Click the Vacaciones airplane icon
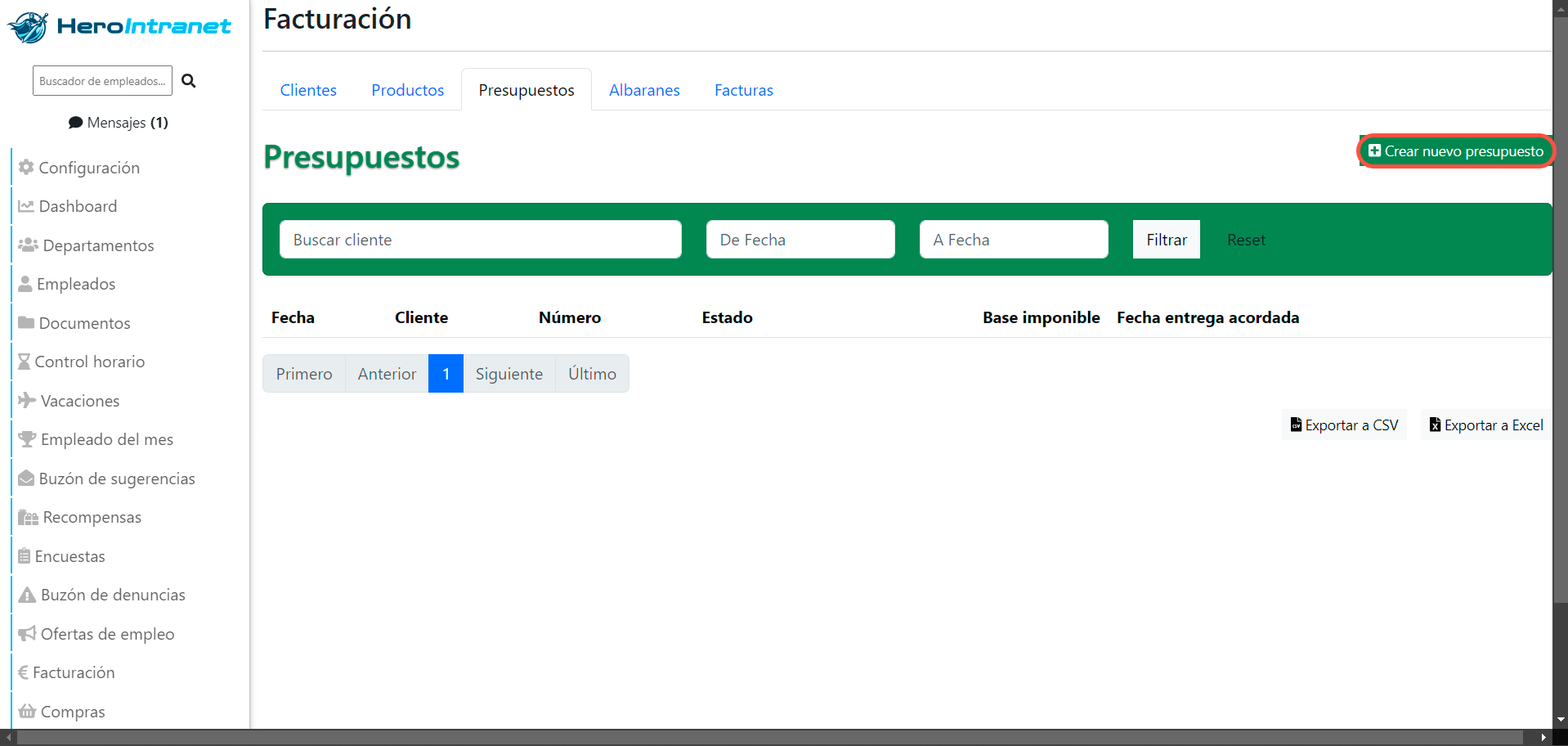 coord(27,400)
